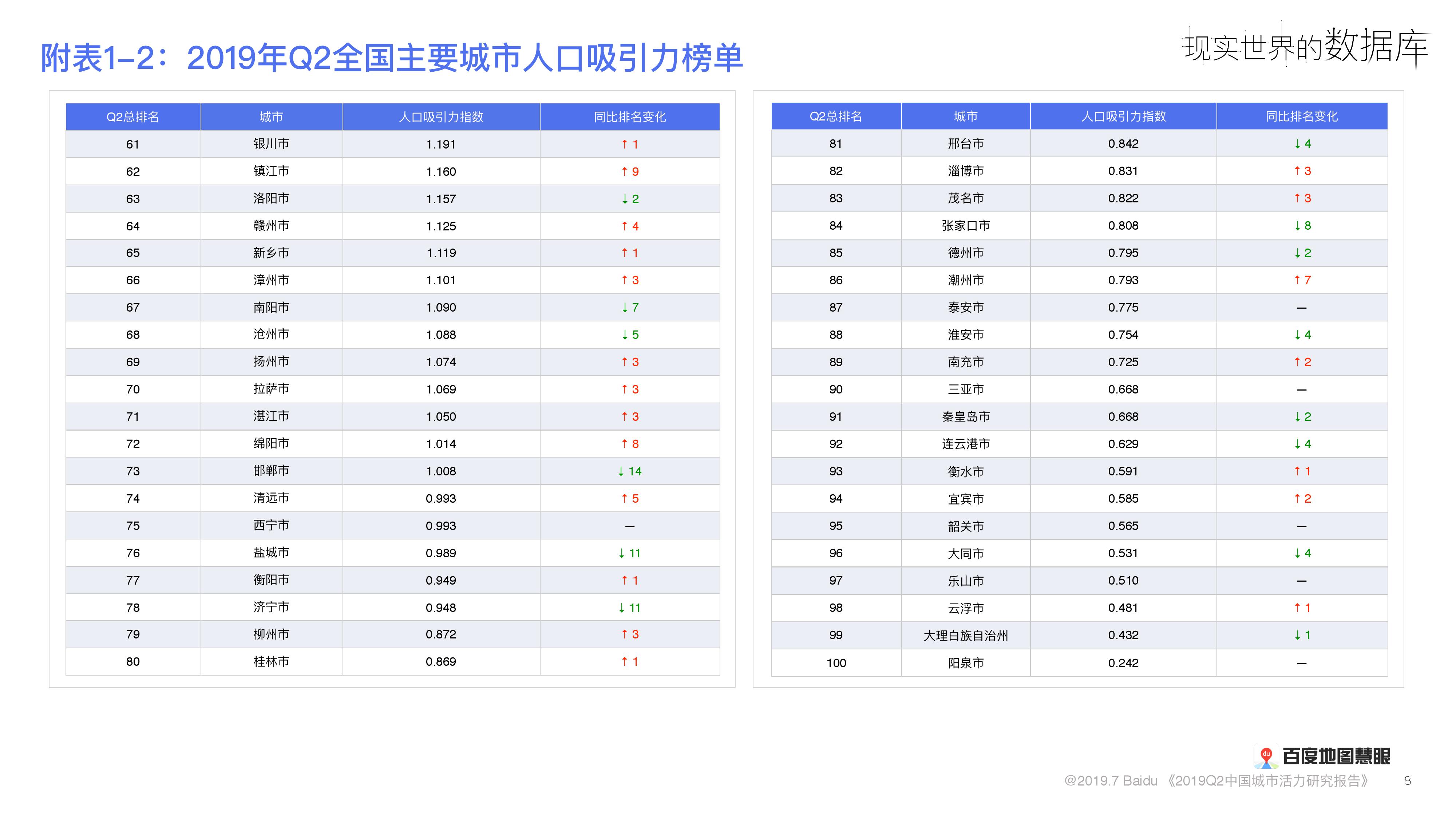Click index value 1.160 for 镇江市

[441, 171]
